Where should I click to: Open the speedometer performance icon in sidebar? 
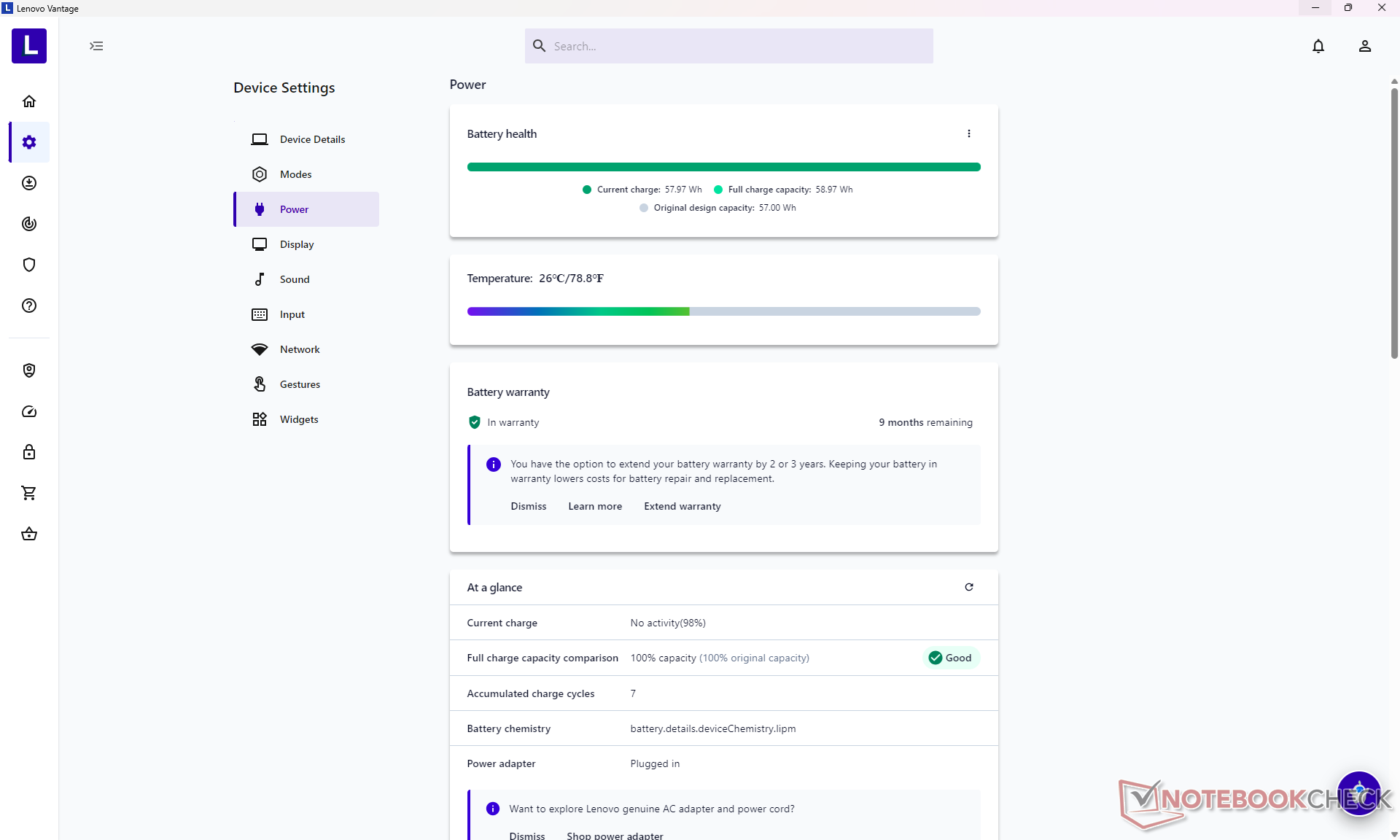pyautogui.click(x=29, y=411)
